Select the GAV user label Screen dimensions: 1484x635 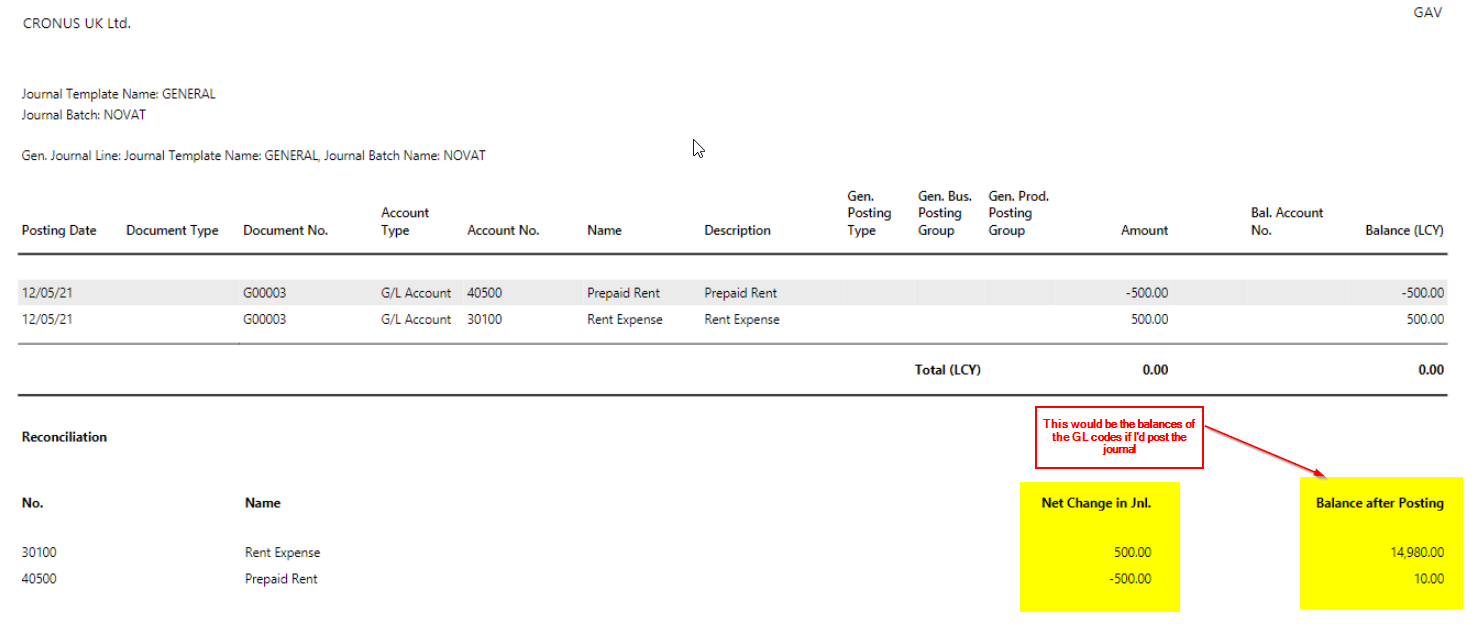coord(1427,12)
